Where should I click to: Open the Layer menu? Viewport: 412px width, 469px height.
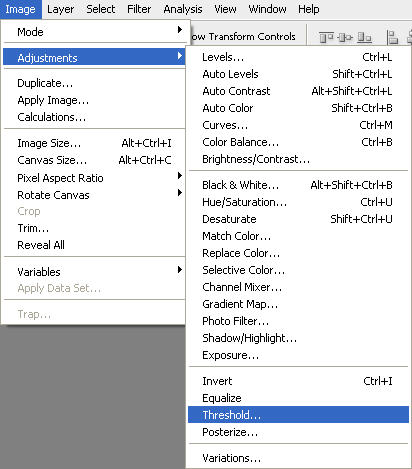tap(60, 9)
